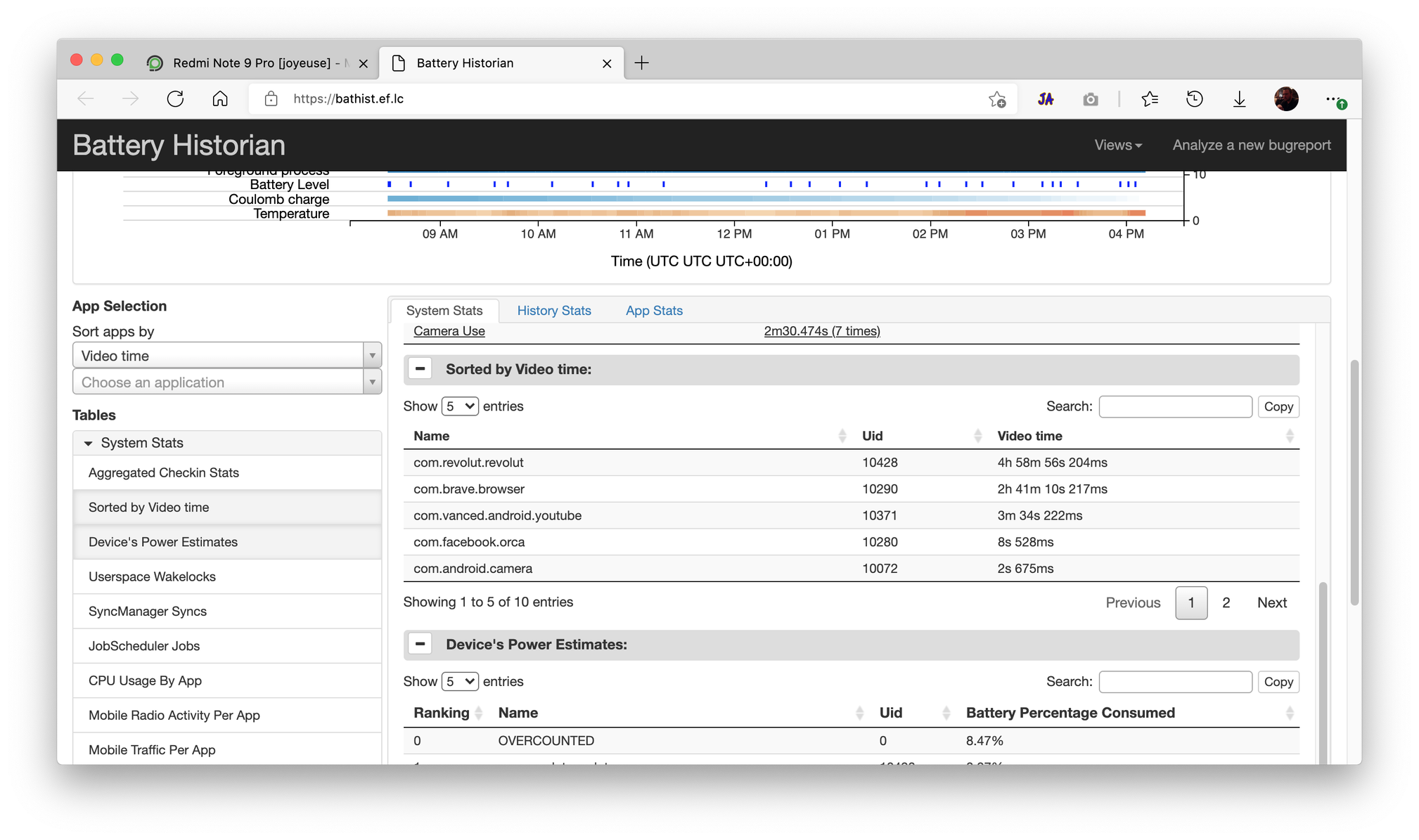Click the page scrollbar on right
The height and width of the screenshot is (840, 1419).
pyautogui.click(x=1354, y=482)
